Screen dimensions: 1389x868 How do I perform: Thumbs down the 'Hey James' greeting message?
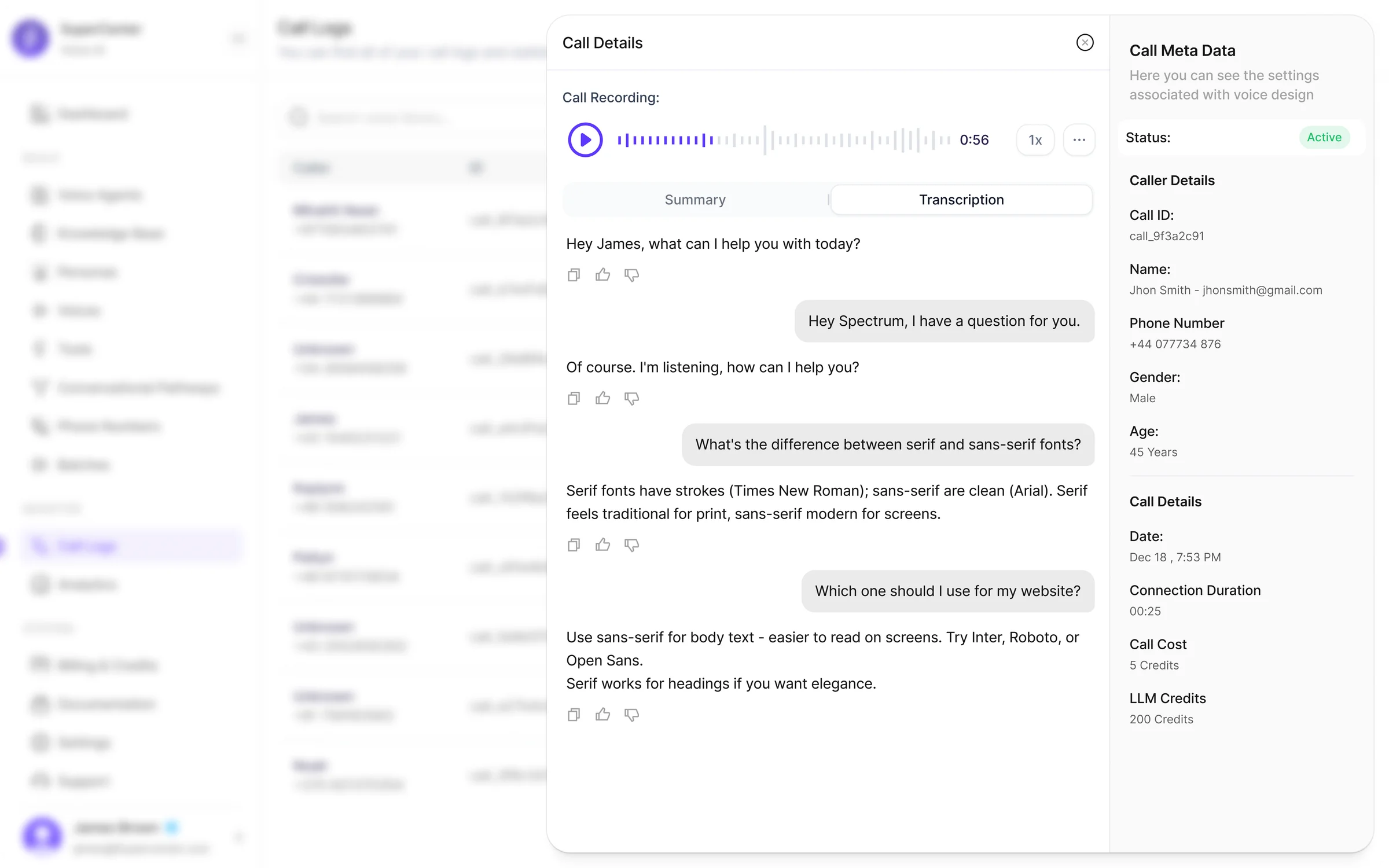tap(631, 275)
